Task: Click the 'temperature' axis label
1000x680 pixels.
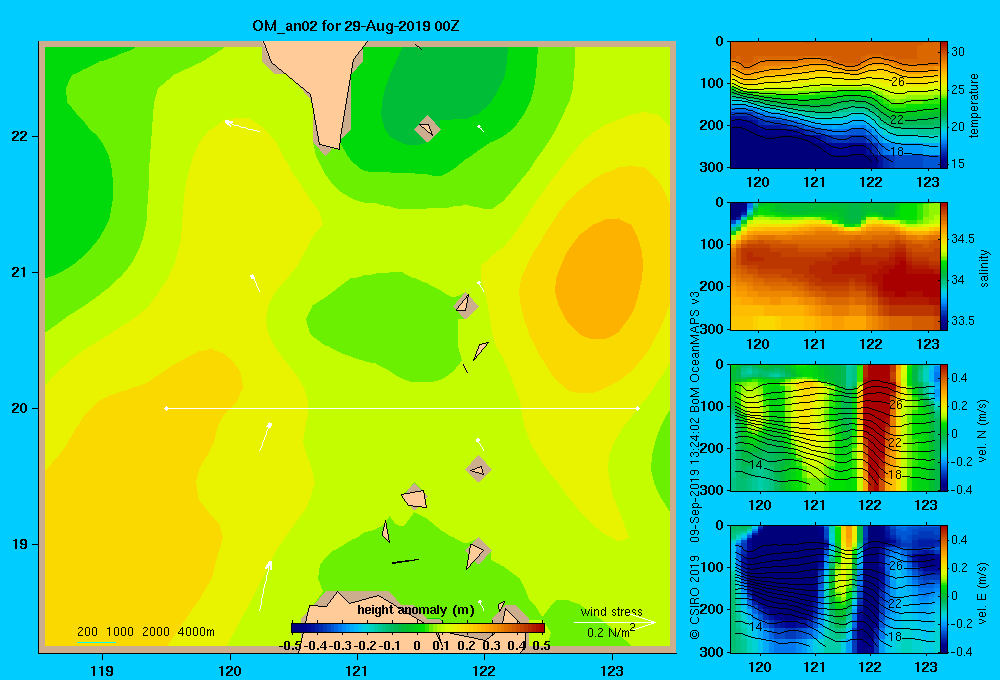Action: click(x=974, y=105)
